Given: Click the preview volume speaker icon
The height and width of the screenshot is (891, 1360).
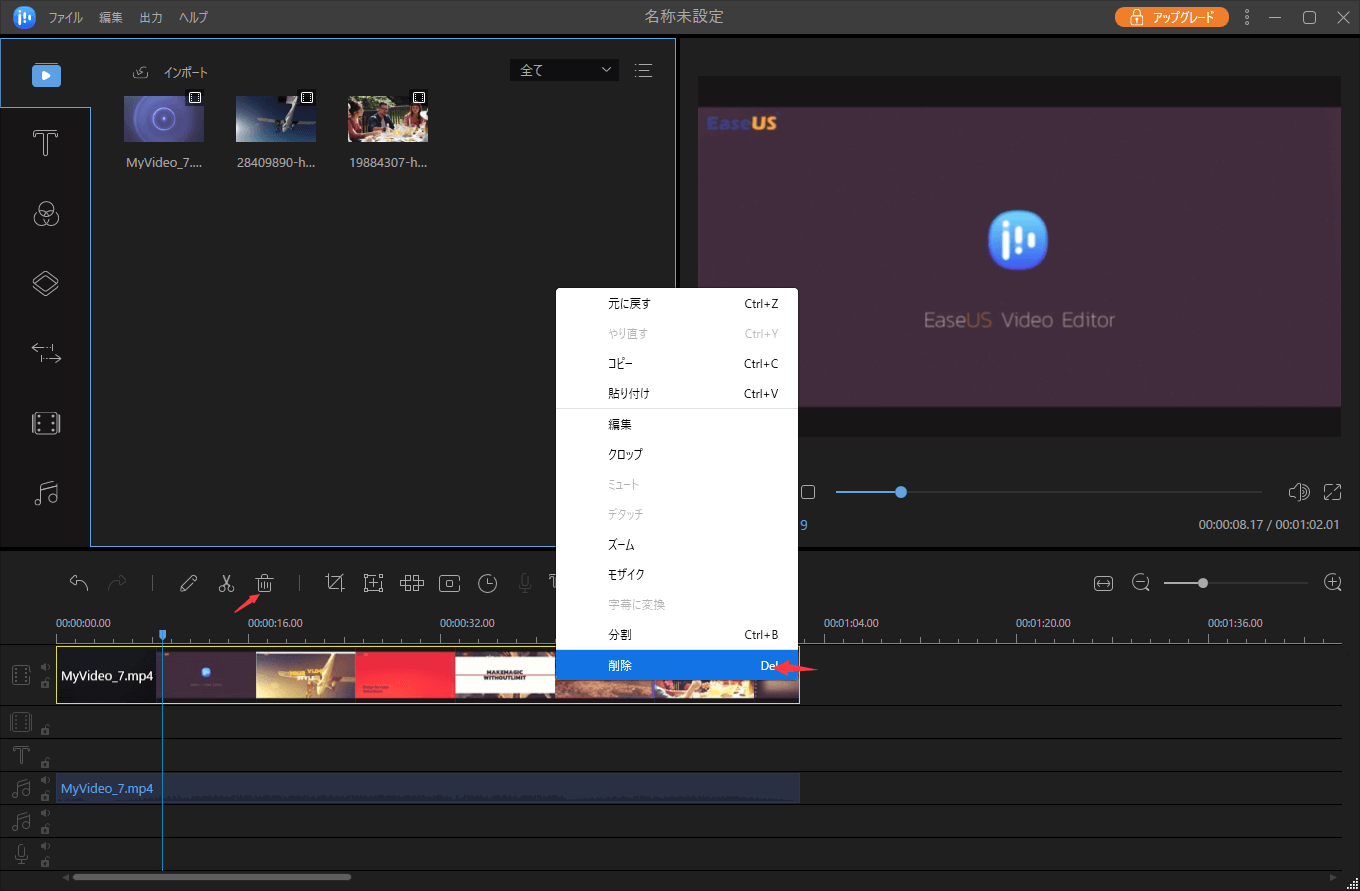Looking at the screenshot, I should tap(1299, 492).
